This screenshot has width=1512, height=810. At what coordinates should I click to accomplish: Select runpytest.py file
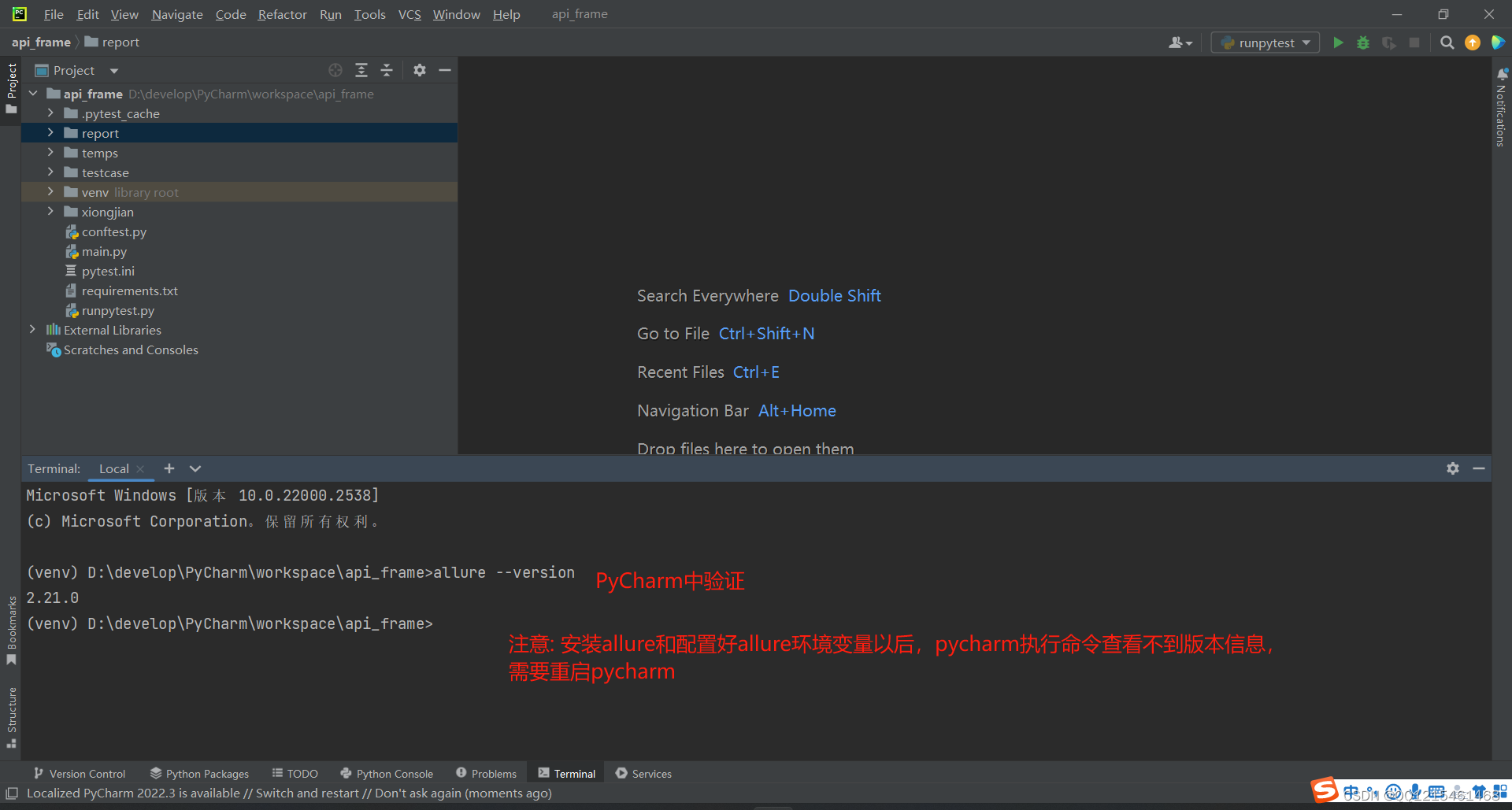point(118,310)
